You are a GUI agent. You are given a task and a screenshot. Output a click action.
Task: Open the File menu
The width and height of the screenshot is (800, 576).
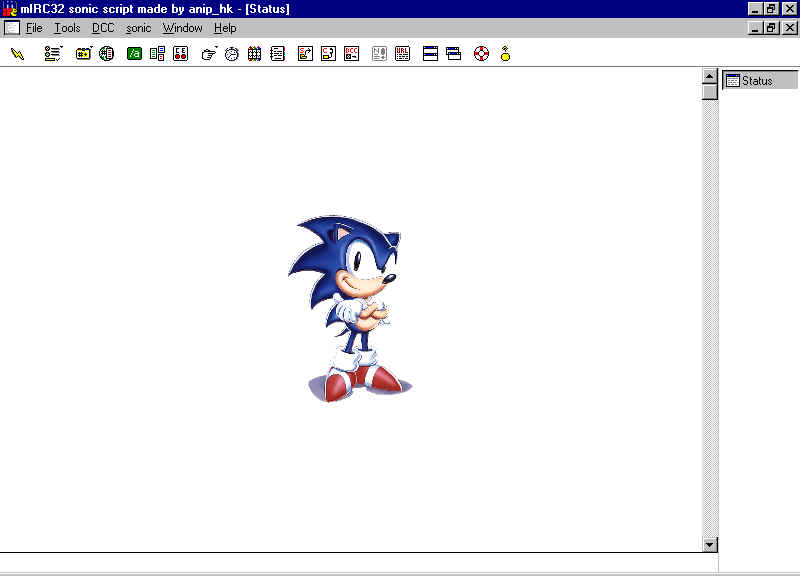point(34,28)
